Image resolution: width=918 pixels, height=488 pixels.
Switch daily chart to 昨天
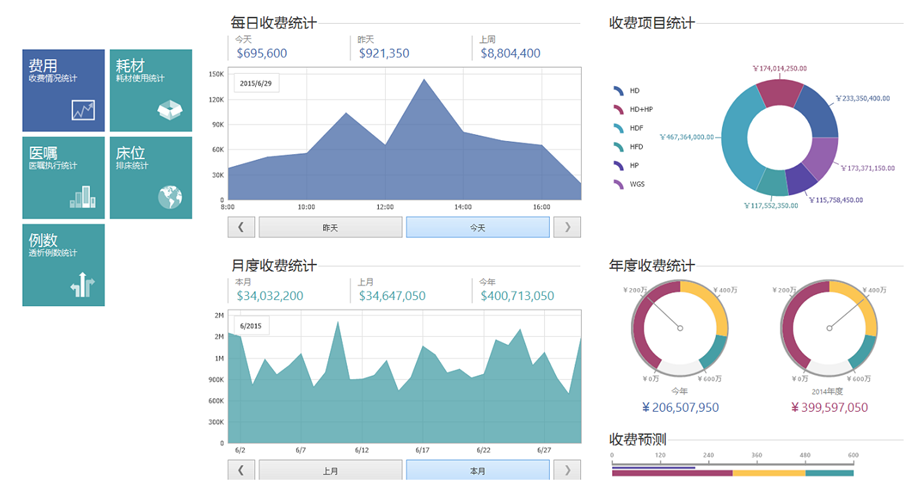[330, 227]
